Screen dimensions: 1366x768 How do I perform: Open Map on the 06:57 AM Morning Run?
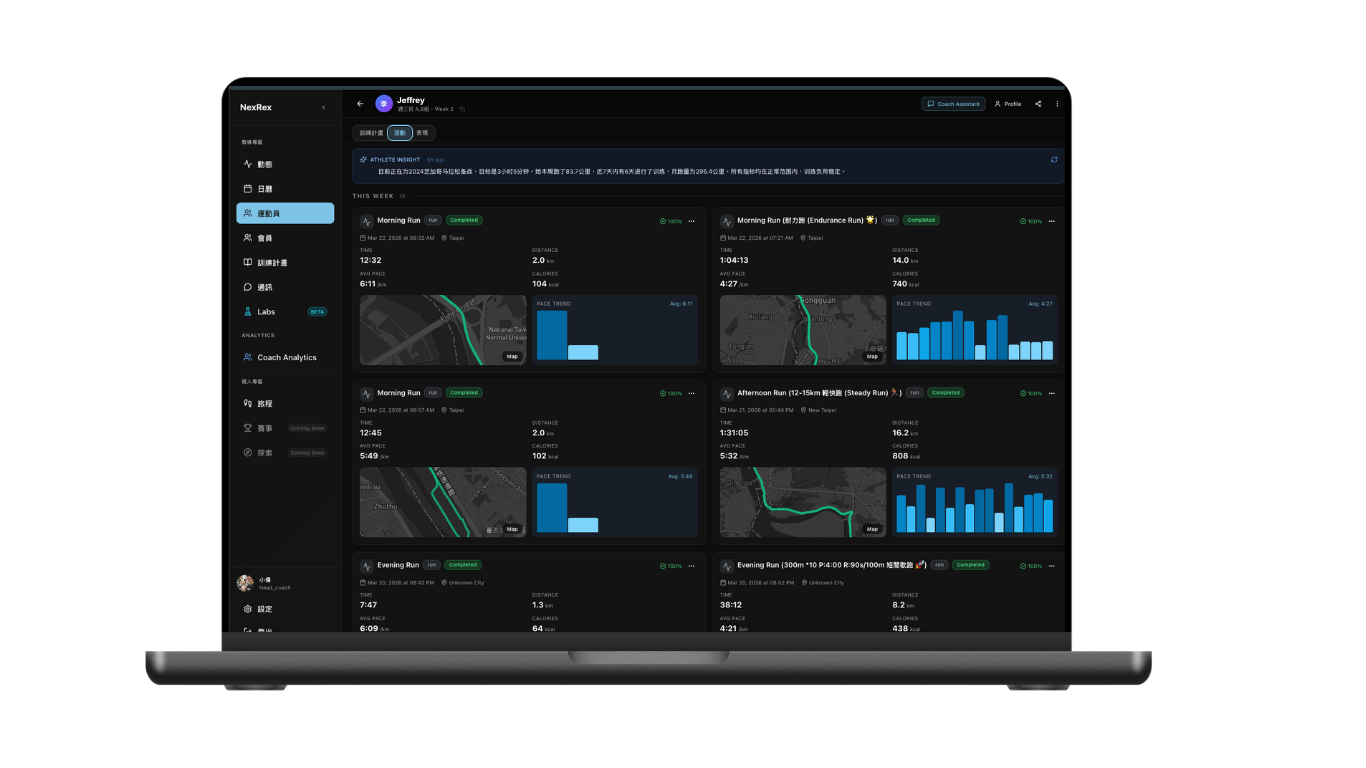[x=512, y=529]
